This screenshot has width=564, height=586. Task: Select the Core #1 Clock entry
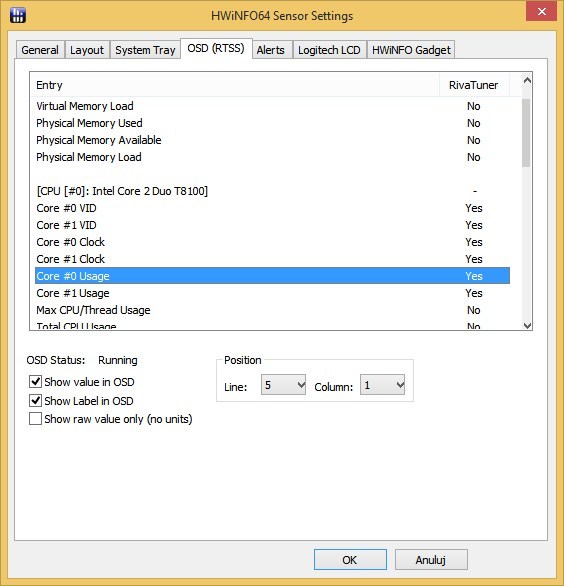(272, 259)
